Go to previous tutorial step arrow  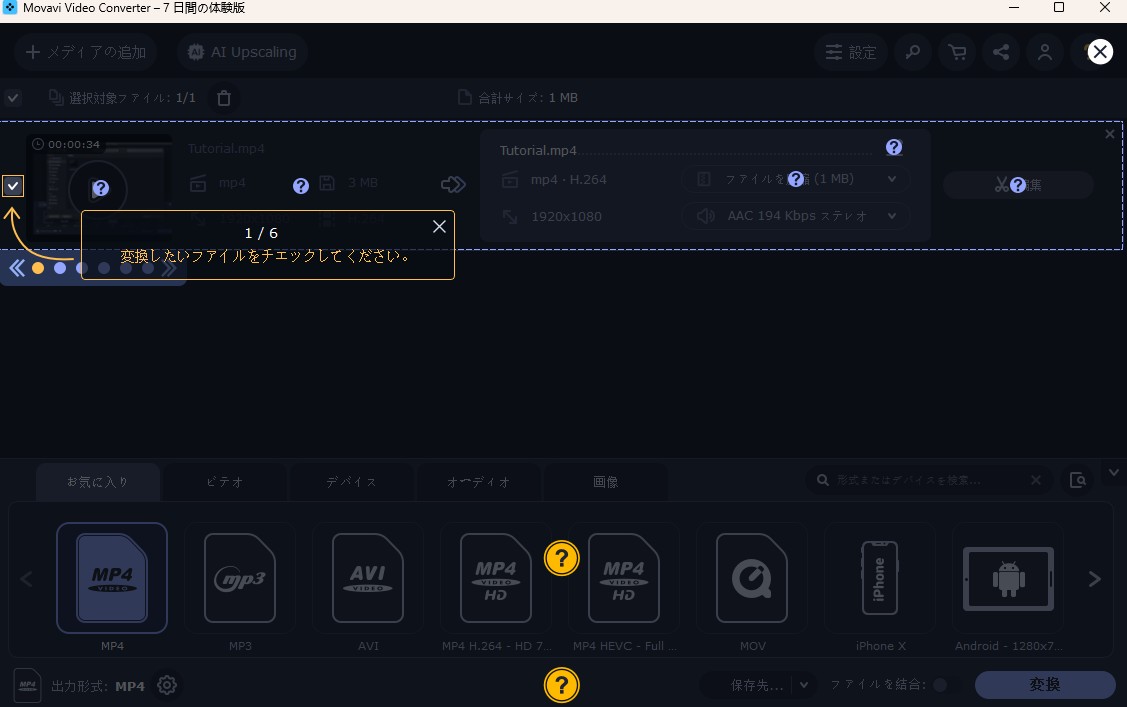coord(17,269)
